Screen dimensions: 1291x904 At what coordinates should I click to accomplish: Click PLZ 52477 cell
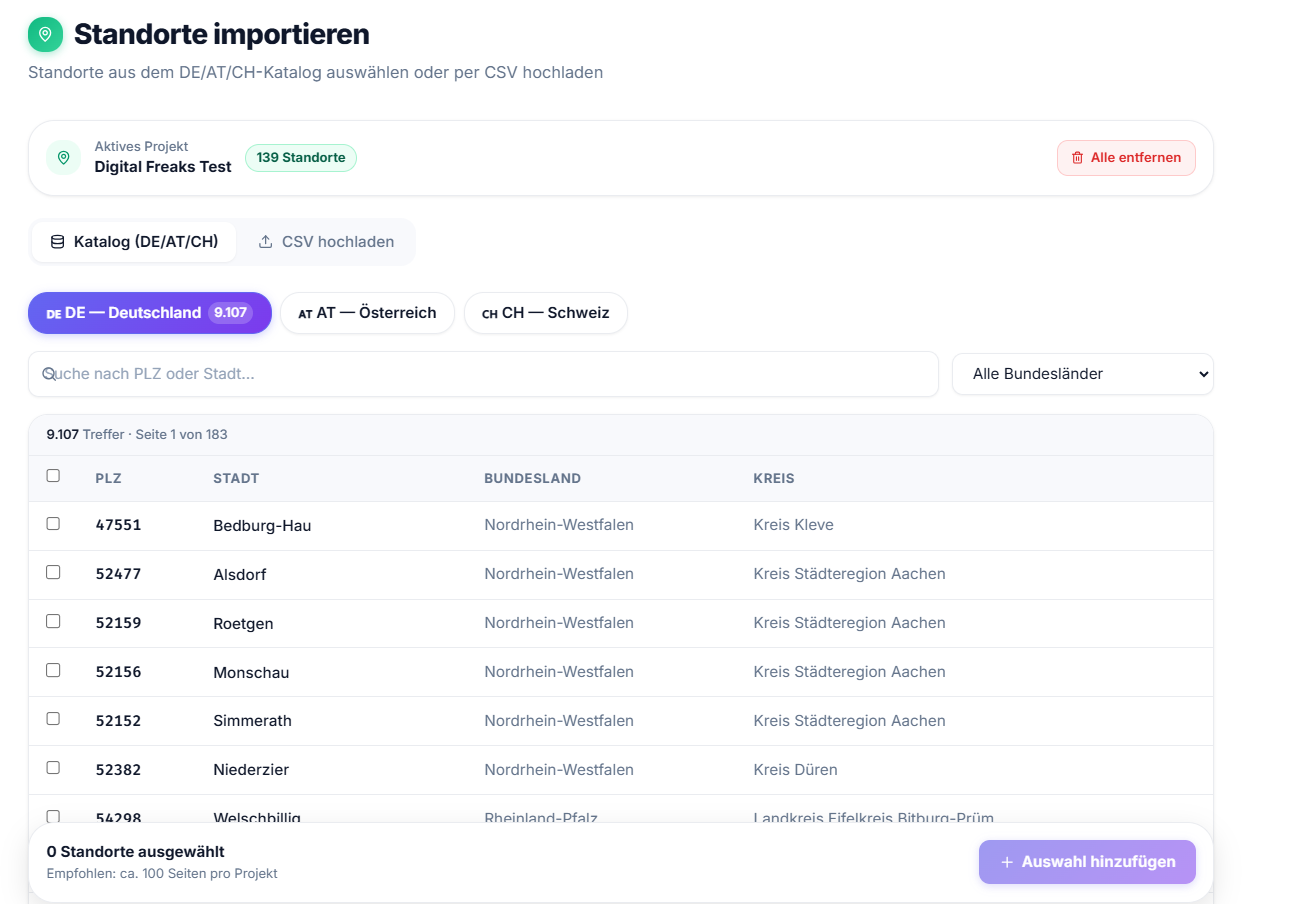118,574
